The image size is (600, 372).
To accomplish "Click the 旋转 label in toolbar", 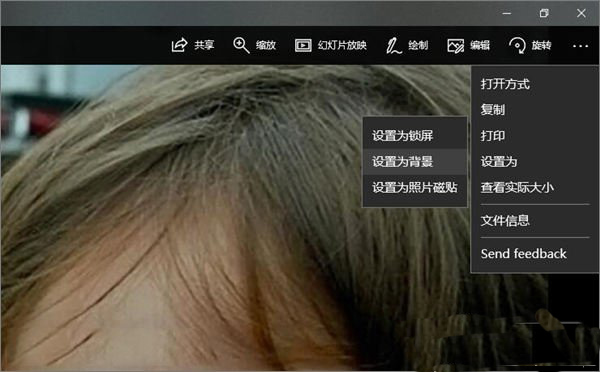I will tap(541, 45).
